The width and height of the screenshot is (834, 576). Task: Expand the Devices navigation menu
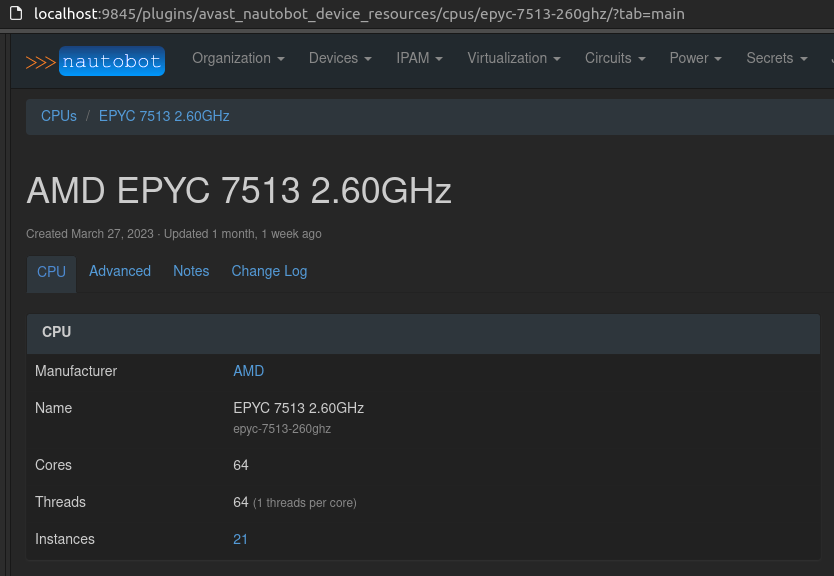pyautogui.click(x=340, y=58)
